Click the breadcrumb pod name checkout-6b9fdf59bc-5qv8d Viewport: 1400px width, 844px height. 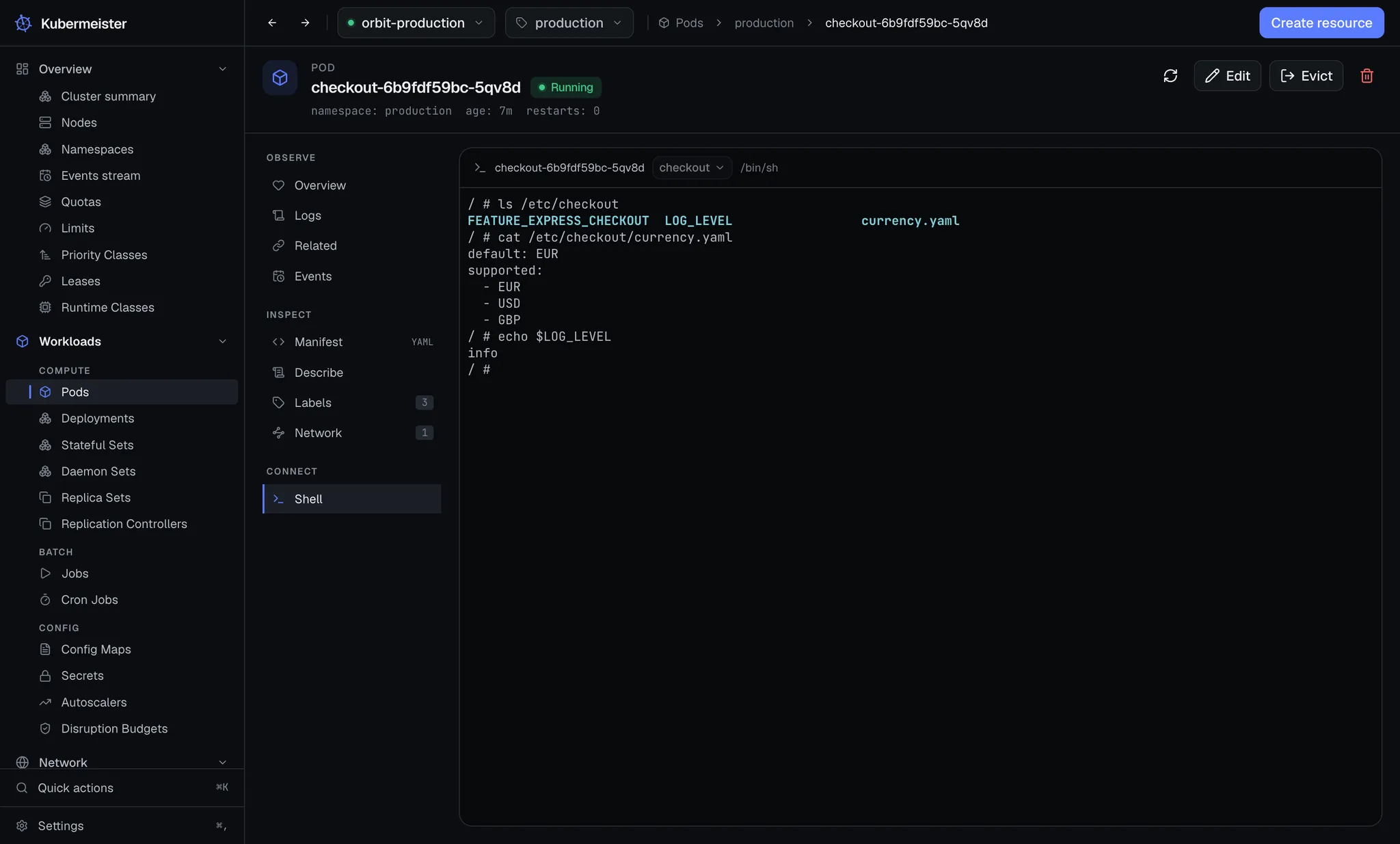coord(906,23)
